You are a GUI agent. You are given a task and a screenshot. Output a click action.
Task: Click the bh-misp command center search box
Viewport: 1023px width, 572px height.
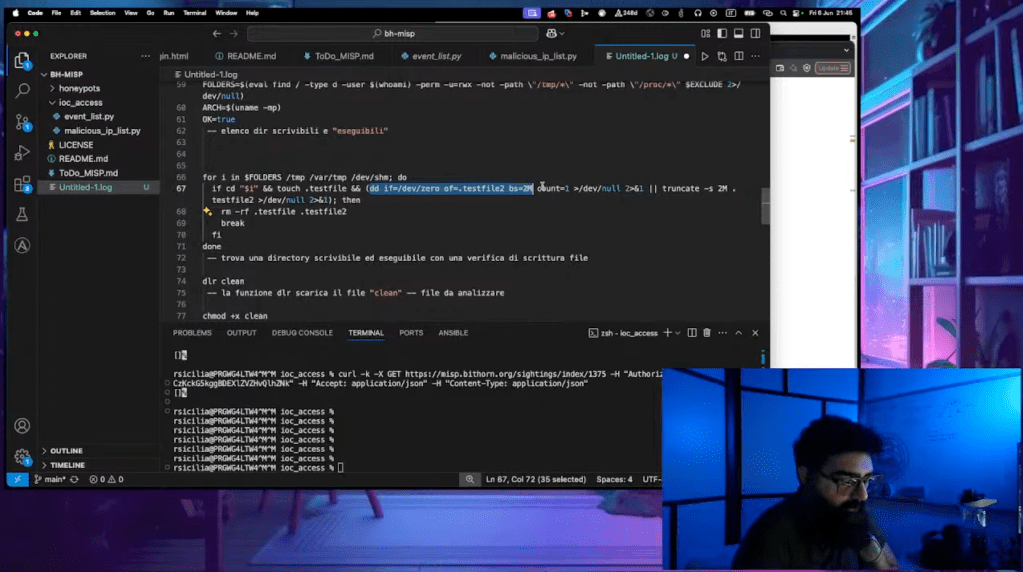pyautogui.click(x=393, y=33)
